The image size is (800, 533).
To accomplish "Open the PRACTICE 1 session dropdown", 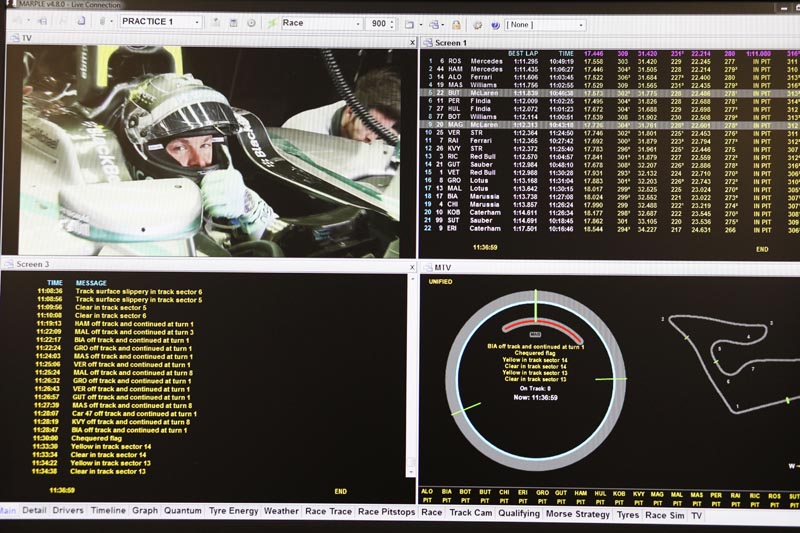I will [160, 22].
